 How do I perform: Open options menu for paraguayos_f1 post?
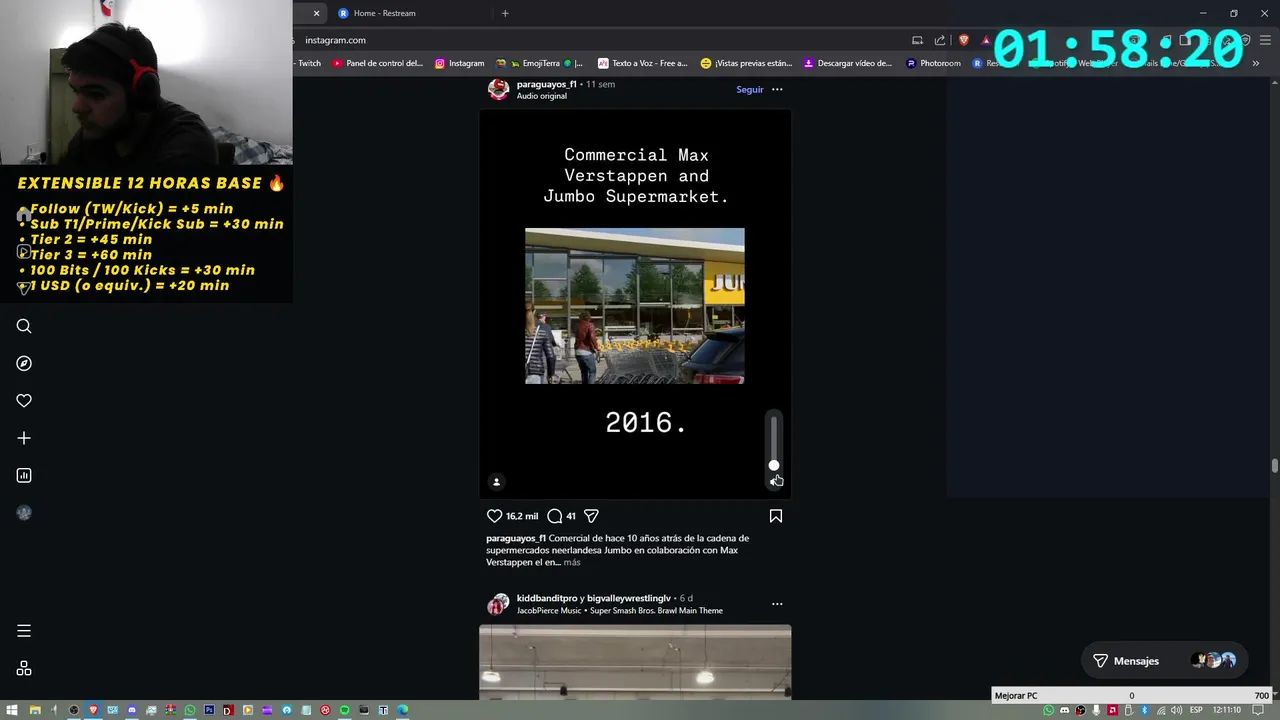tap(777, 89)
